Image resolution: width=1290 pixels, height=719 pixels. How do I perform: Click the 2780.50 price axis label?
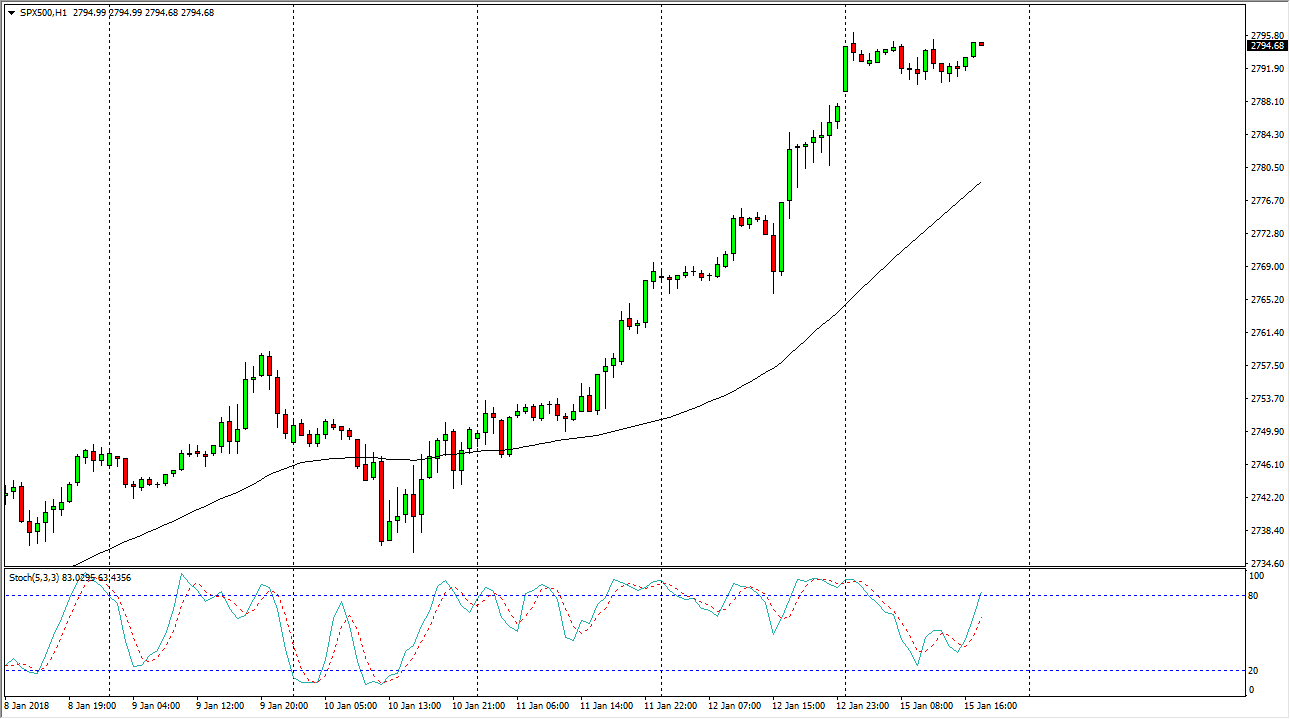pos(1266,168)
